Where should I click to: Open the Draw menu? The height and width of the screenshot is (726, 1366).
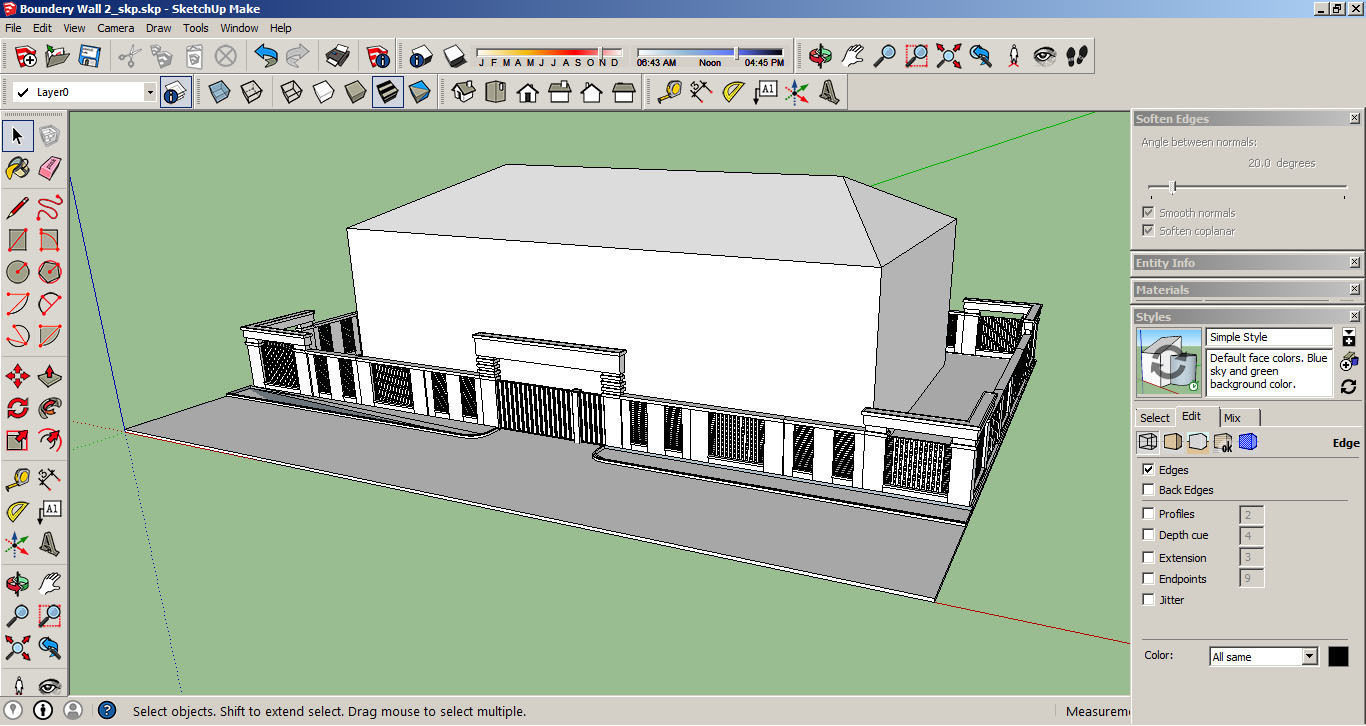click(159, 28)
